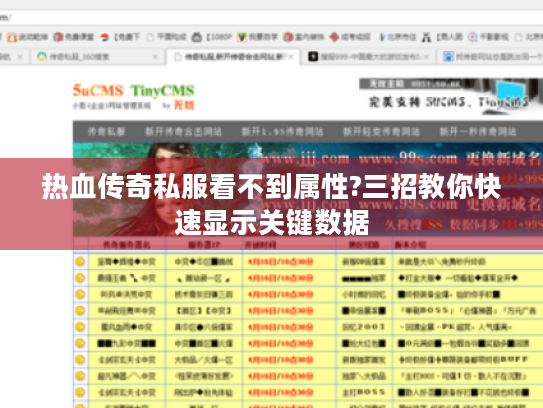
Task: Open the 北京市住 bookmark blue icon
Action: click(x=382, y=37)
